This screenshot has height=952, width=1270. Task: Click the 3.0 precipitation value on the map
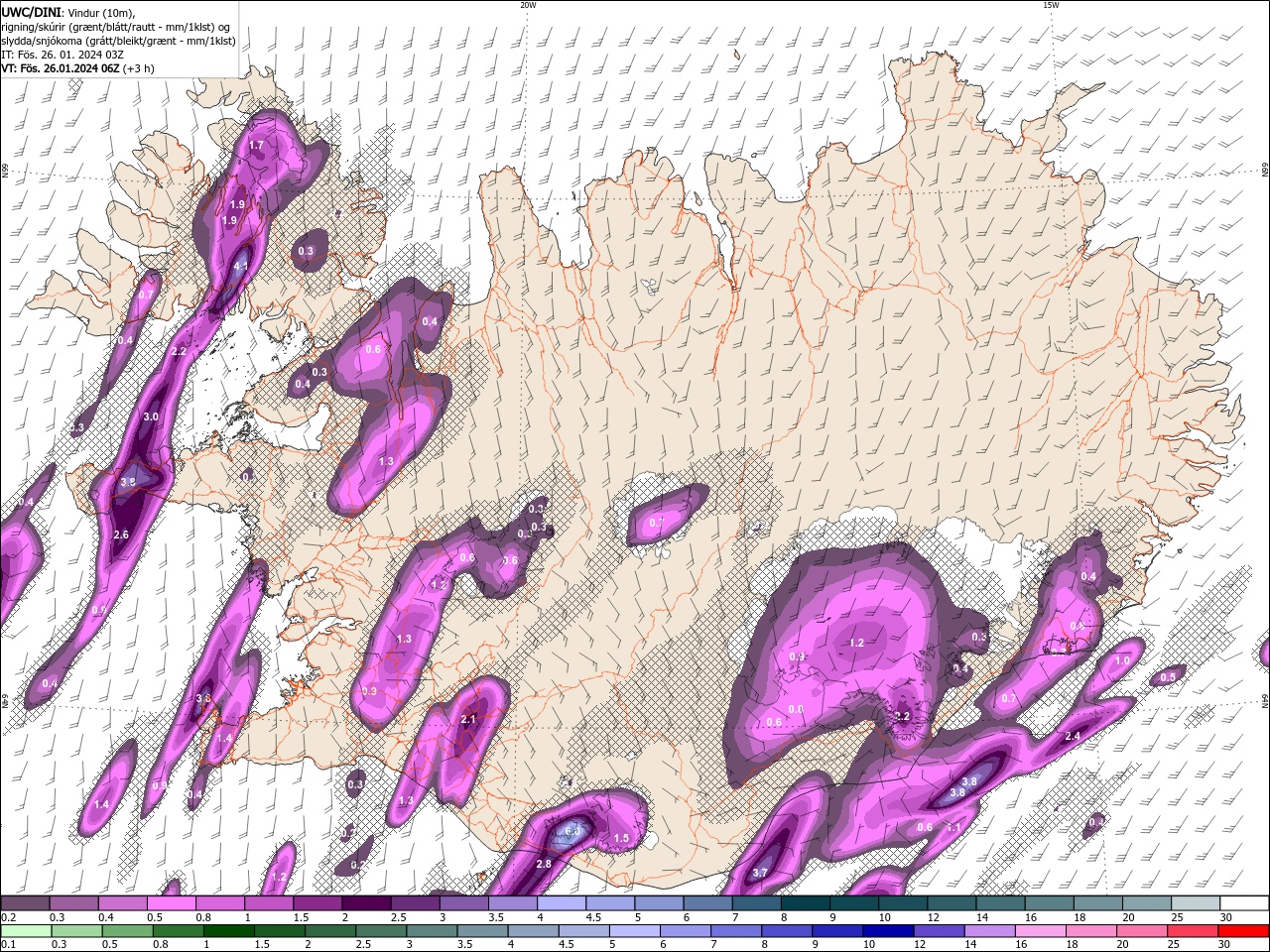click(151, 417)
